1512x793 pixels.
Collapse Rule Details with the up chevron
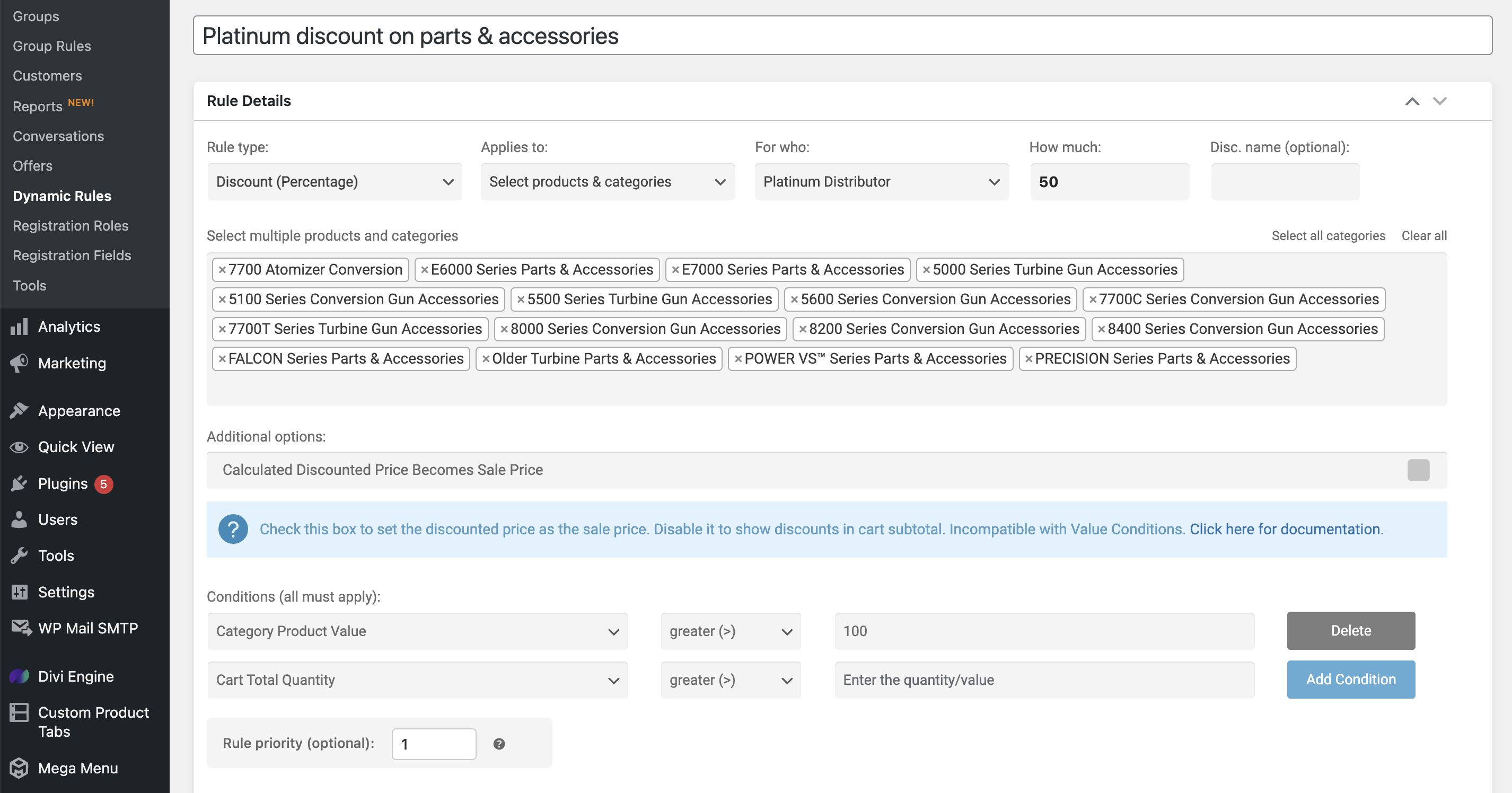(1412, 102)
